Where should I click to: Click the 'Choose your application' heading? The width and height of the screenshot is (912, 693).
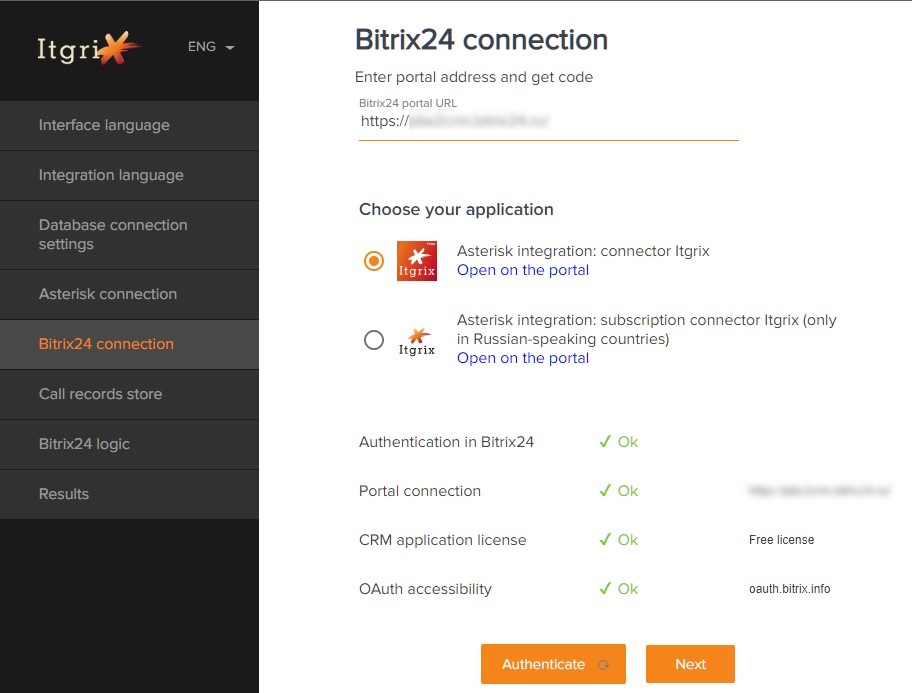pyautogui.click(x=456, y=209)
